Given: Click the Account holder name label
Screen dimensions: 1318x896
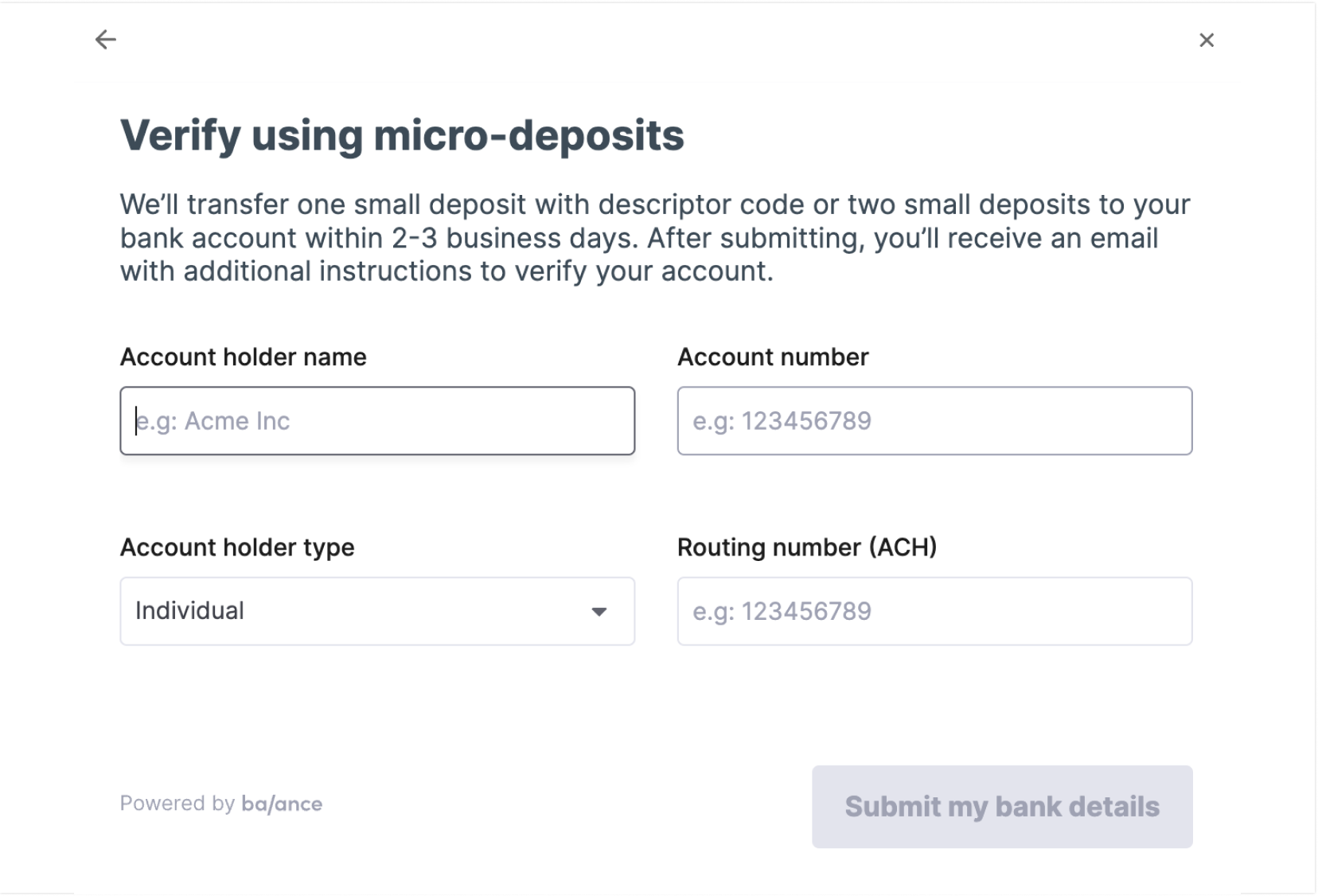Looking at the screenshot, I should click(x=244, y=357).
